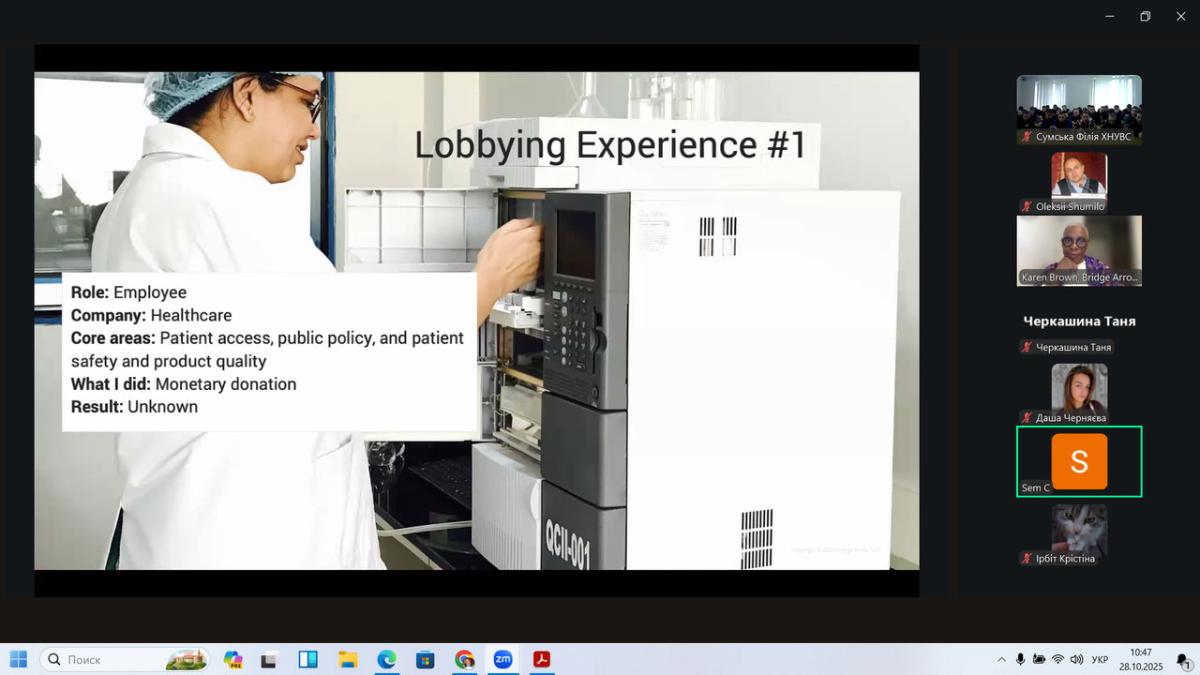Open the Wi-Fi network tray icon

(1058, 659)
